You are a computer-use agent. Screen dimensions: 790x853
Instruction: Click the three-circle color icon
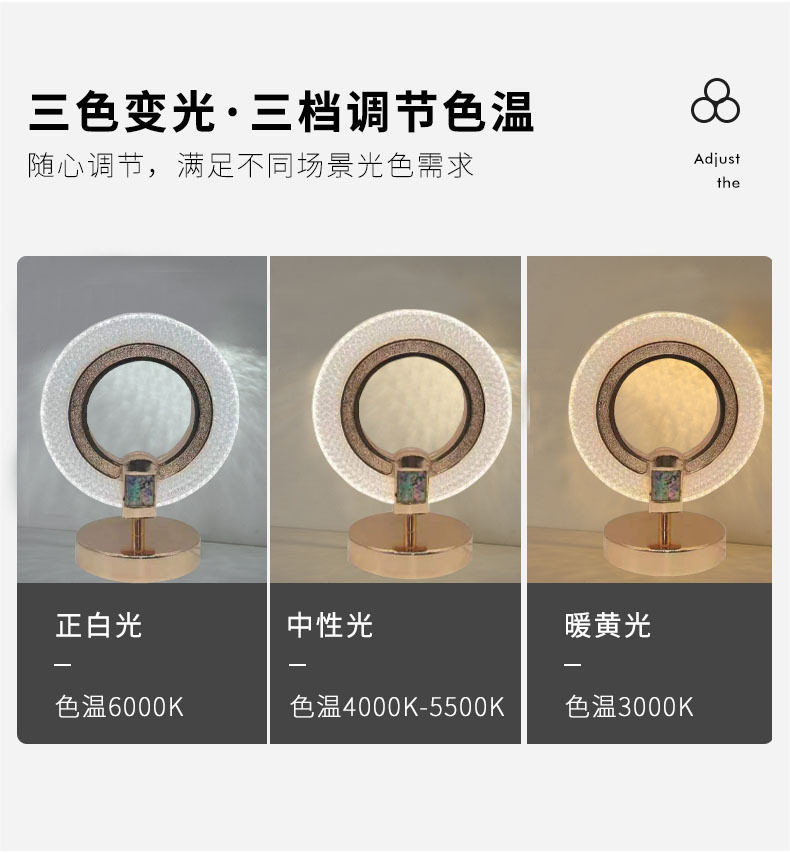715,101
